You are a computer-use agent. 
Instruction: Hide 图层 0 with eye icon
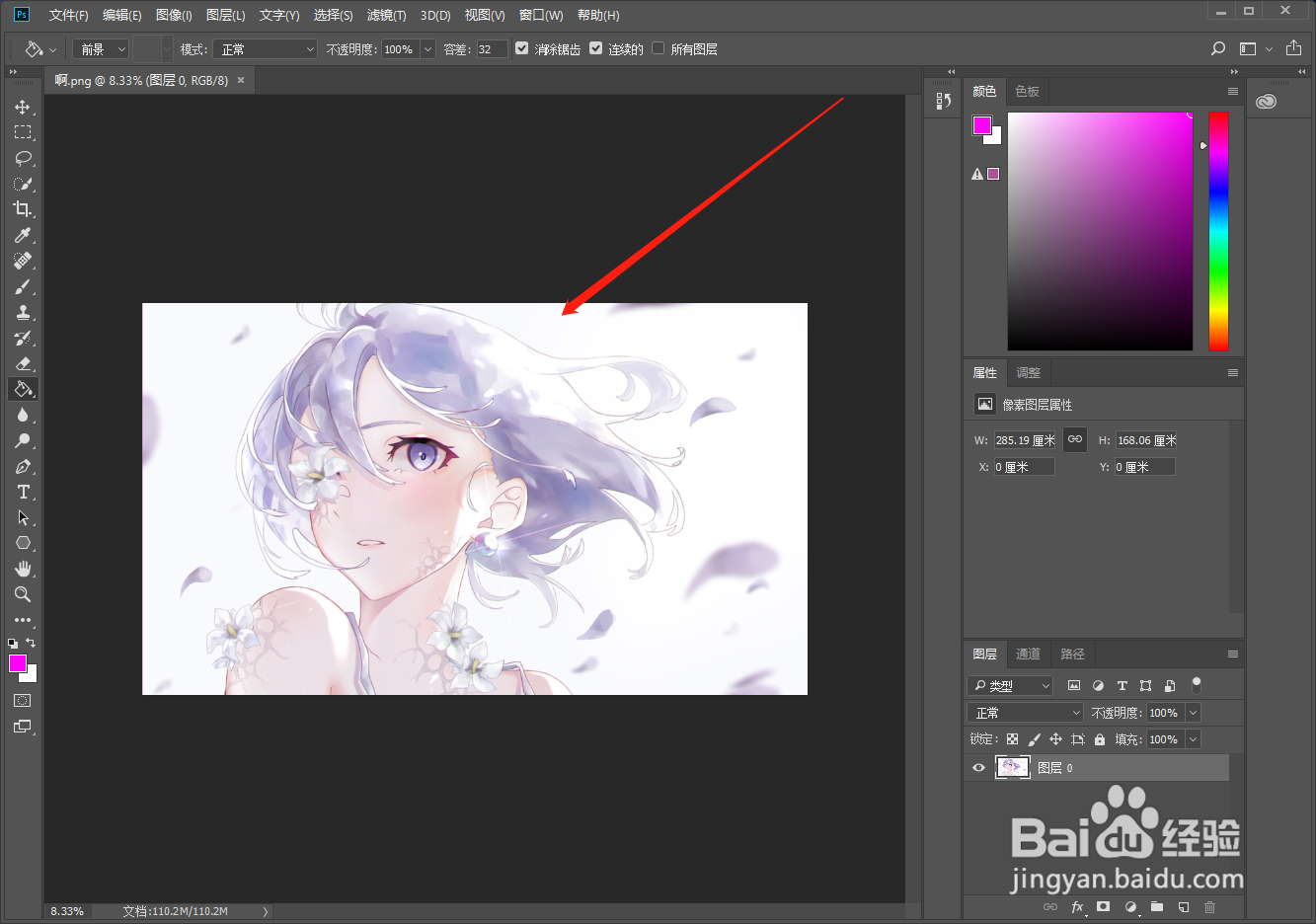[978, 767]
